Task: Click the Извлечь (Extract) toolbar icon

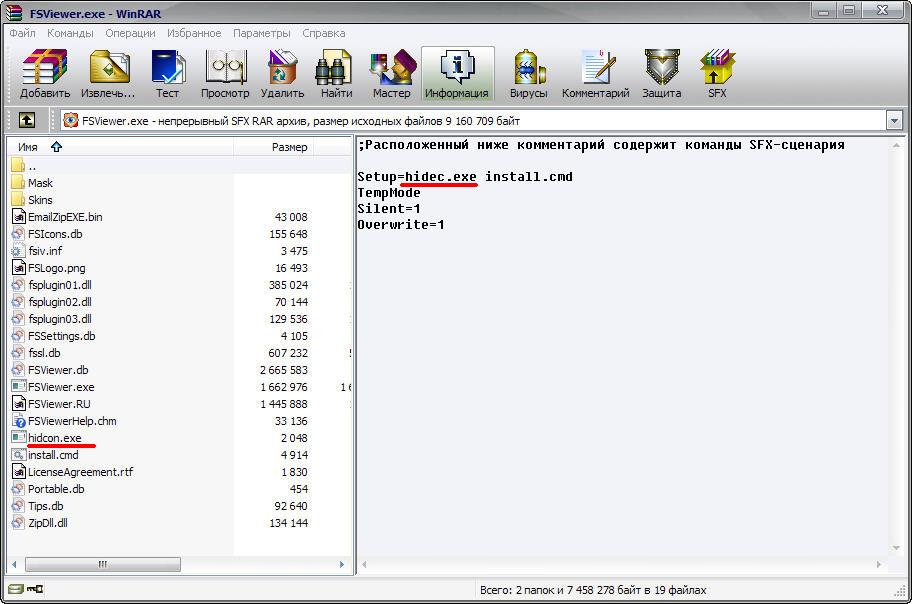Action: click(x=108, y=73)
